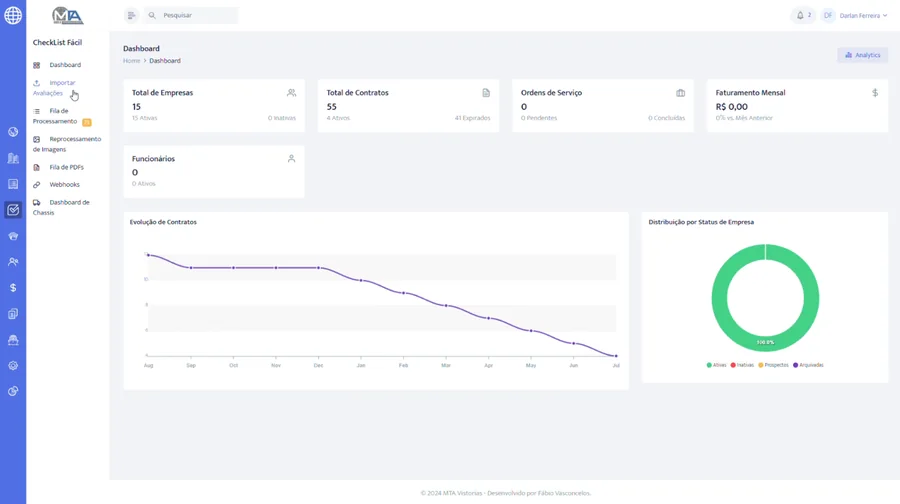
Task: Click the Pesquisar search field
Action: (191, 15)
